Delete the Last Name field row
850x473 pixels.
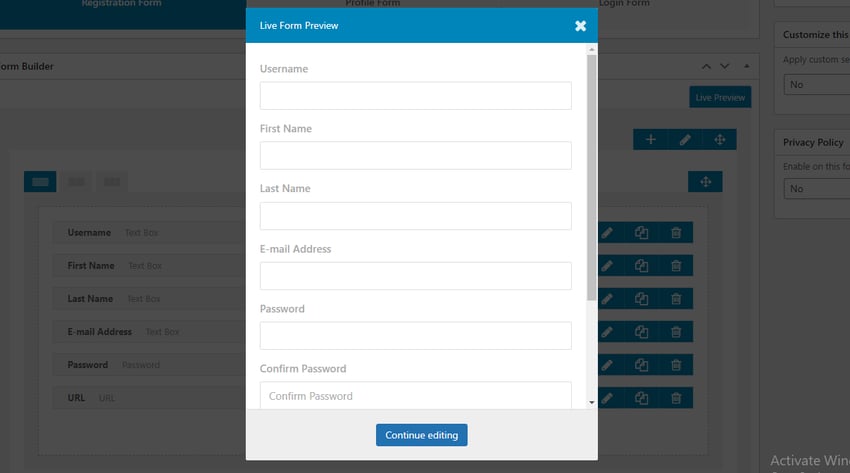point(676,299)
